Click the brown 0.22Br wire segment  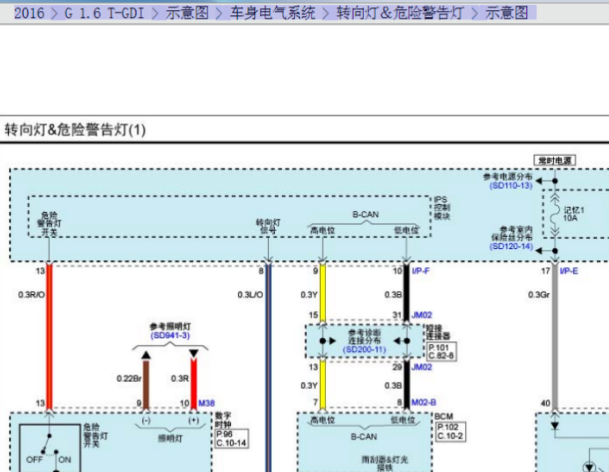[x=146, y=385]
